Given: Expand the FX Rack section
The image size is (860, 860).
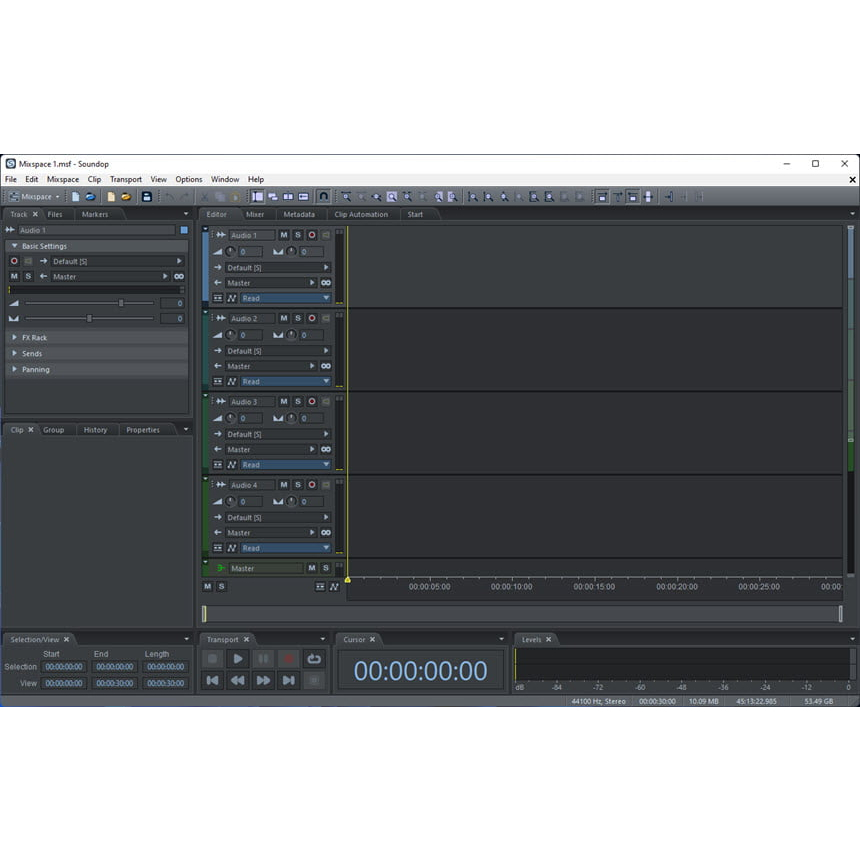Looking at the screenshot, I should point(34,338).
